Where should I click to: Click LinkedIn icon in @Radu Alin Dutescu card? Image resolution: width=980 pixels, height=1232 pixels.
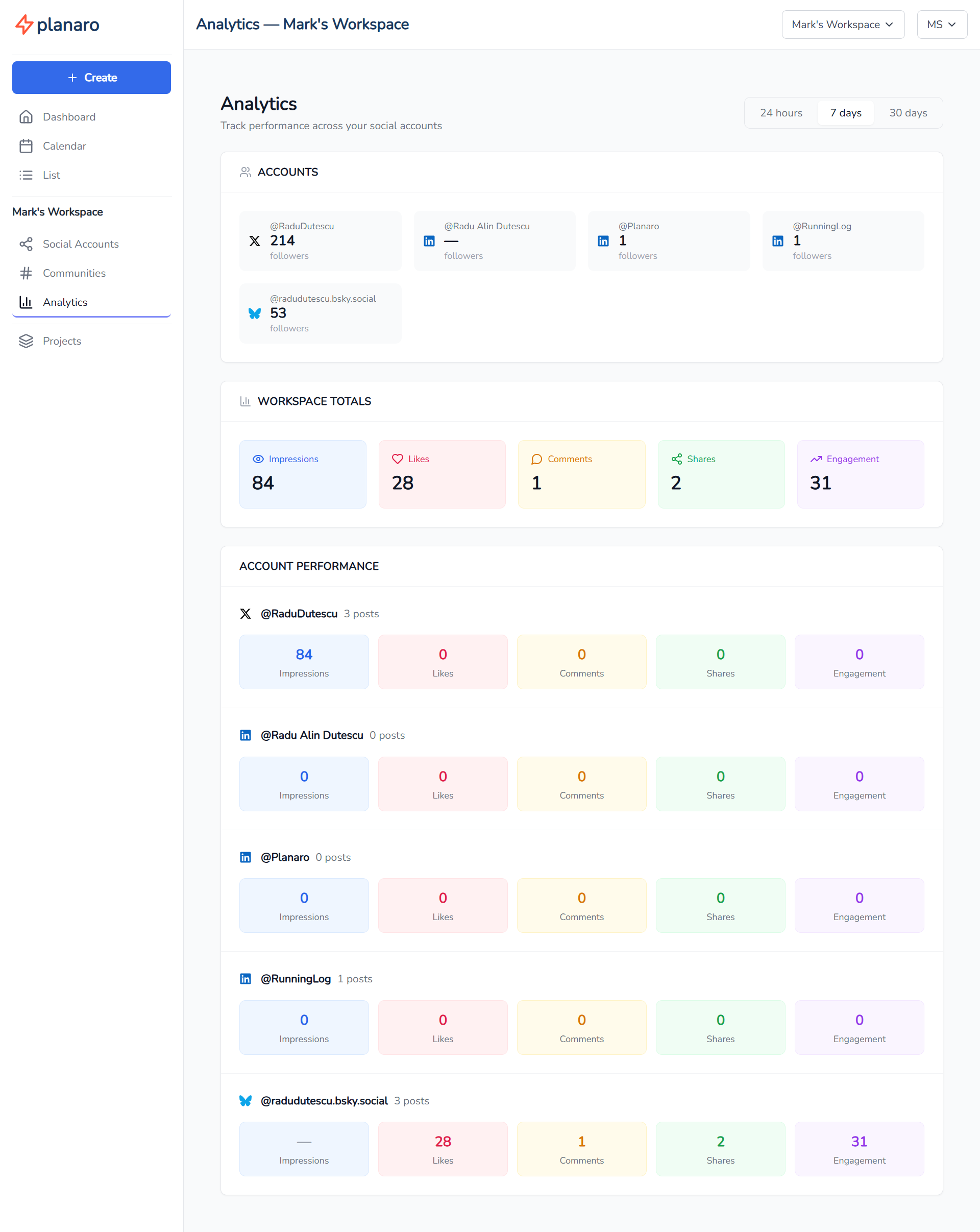coord(429,241)
